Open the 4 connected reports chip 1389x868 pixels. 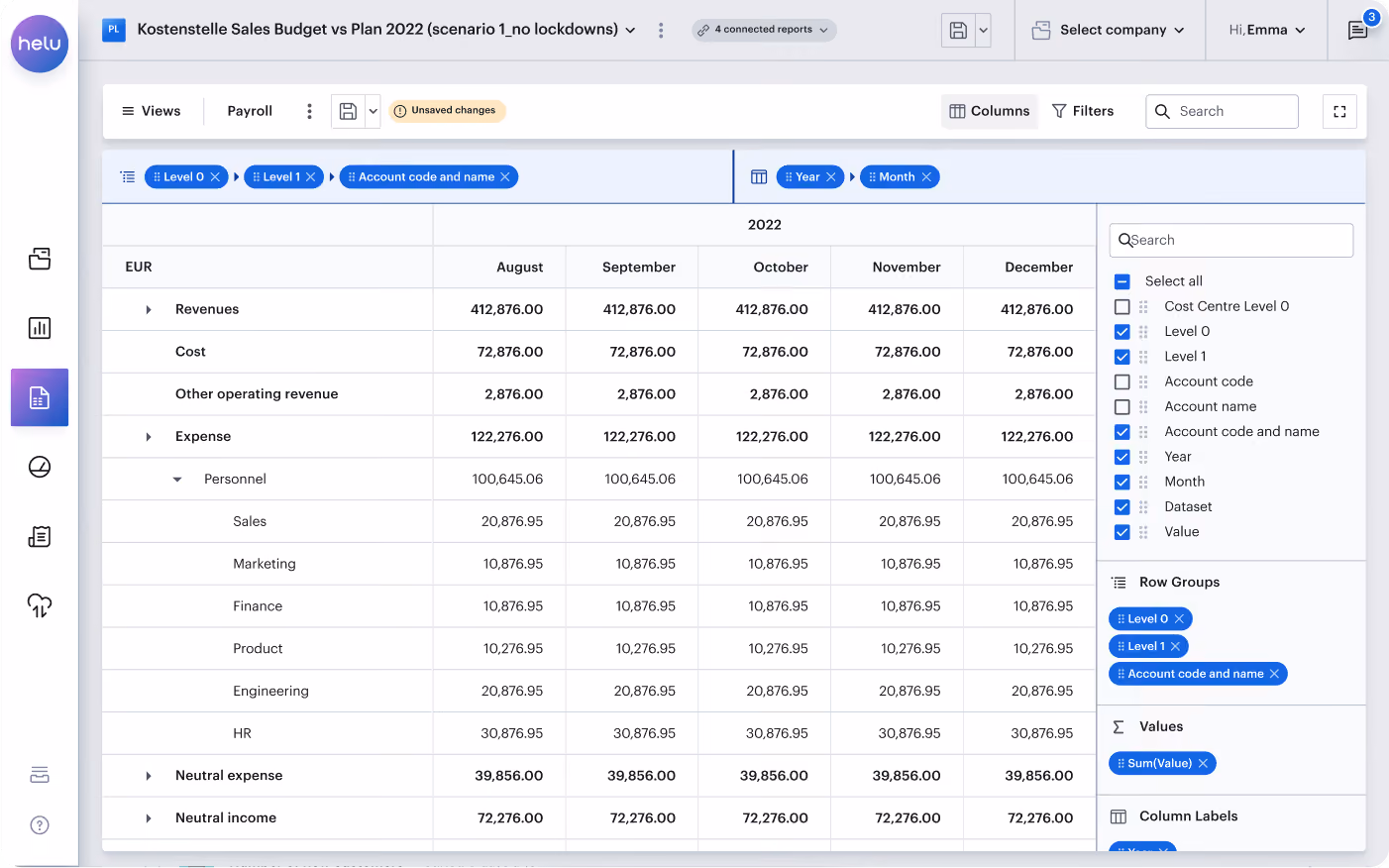[x=764, y=30]
